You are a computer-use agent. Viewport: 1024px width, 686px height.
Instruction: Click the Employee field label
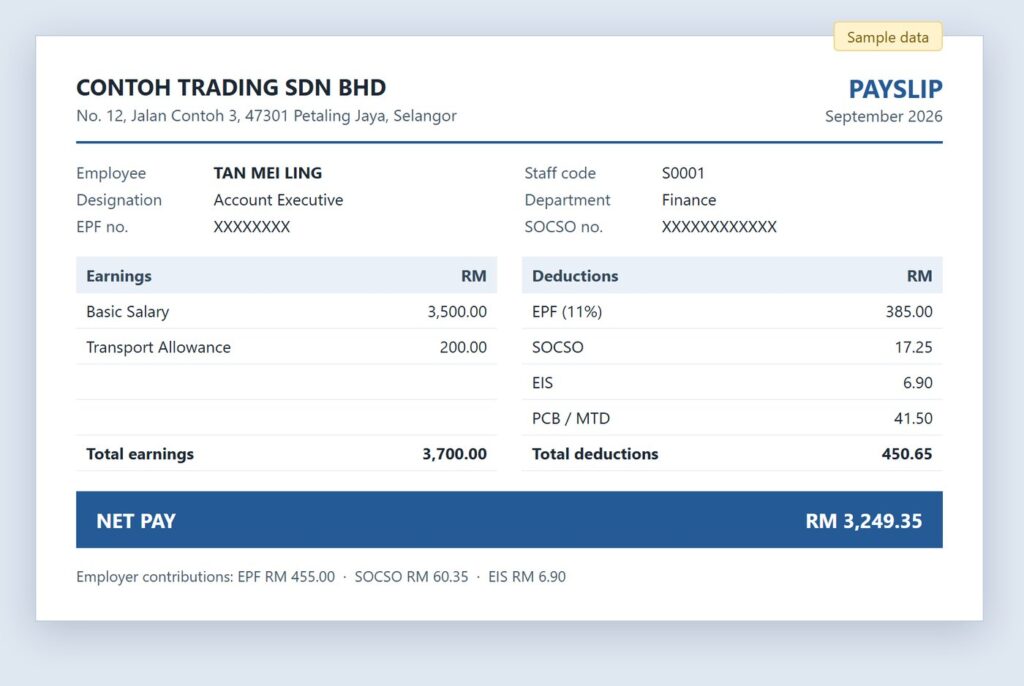click(x=111, y=173)
